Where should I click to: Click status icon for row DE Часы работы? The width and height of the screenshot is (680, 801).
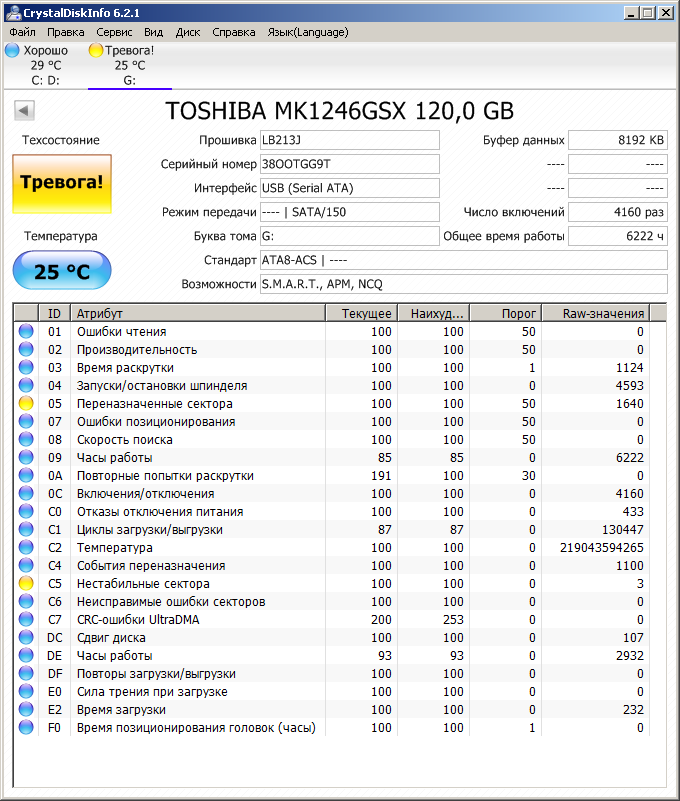click(x=26, y=655)
